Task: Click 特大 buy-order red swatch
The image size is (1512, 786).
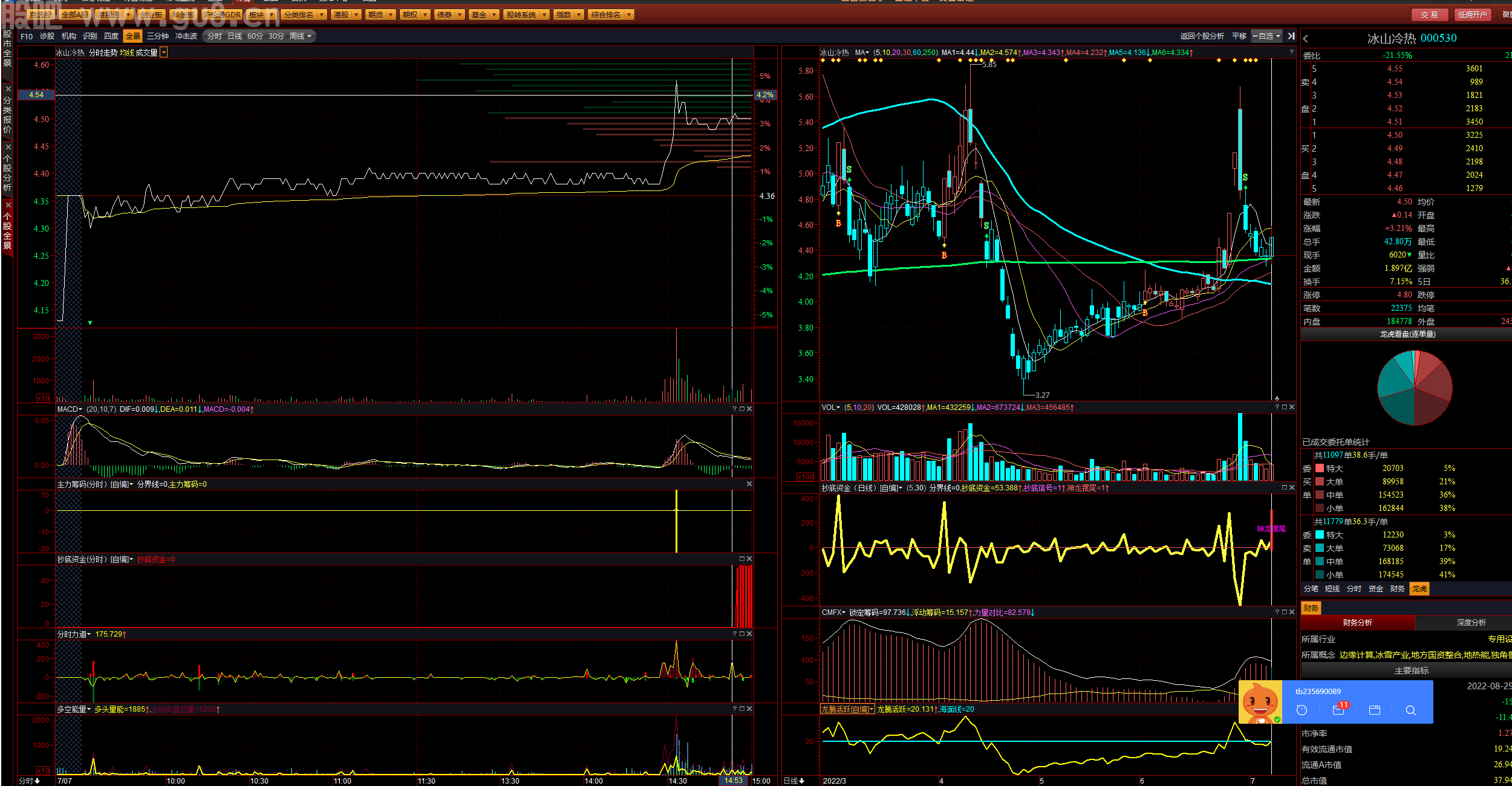Action: (1320, 469)
